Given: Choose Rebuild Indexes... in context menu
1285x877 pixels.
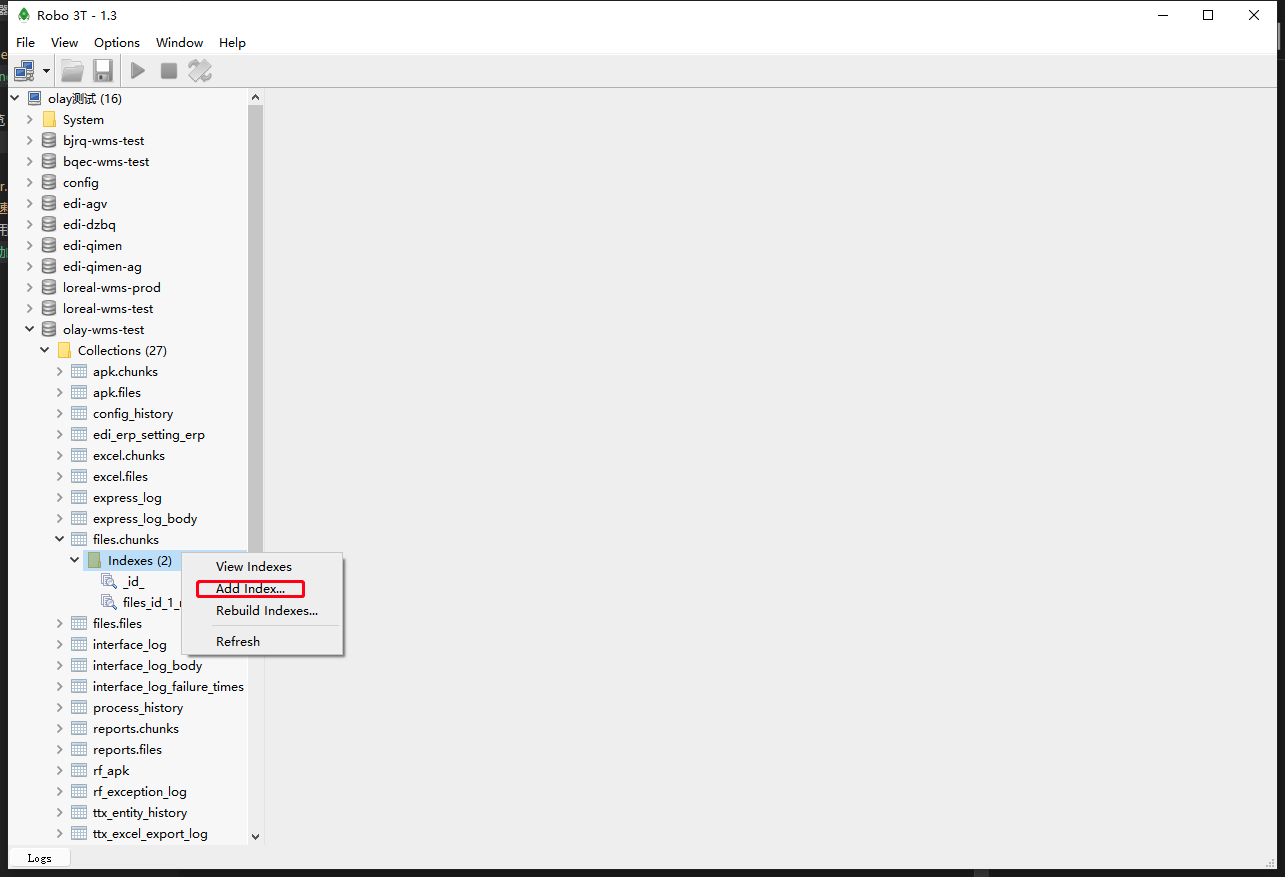Looking at the screenshot, I should 267,611.
